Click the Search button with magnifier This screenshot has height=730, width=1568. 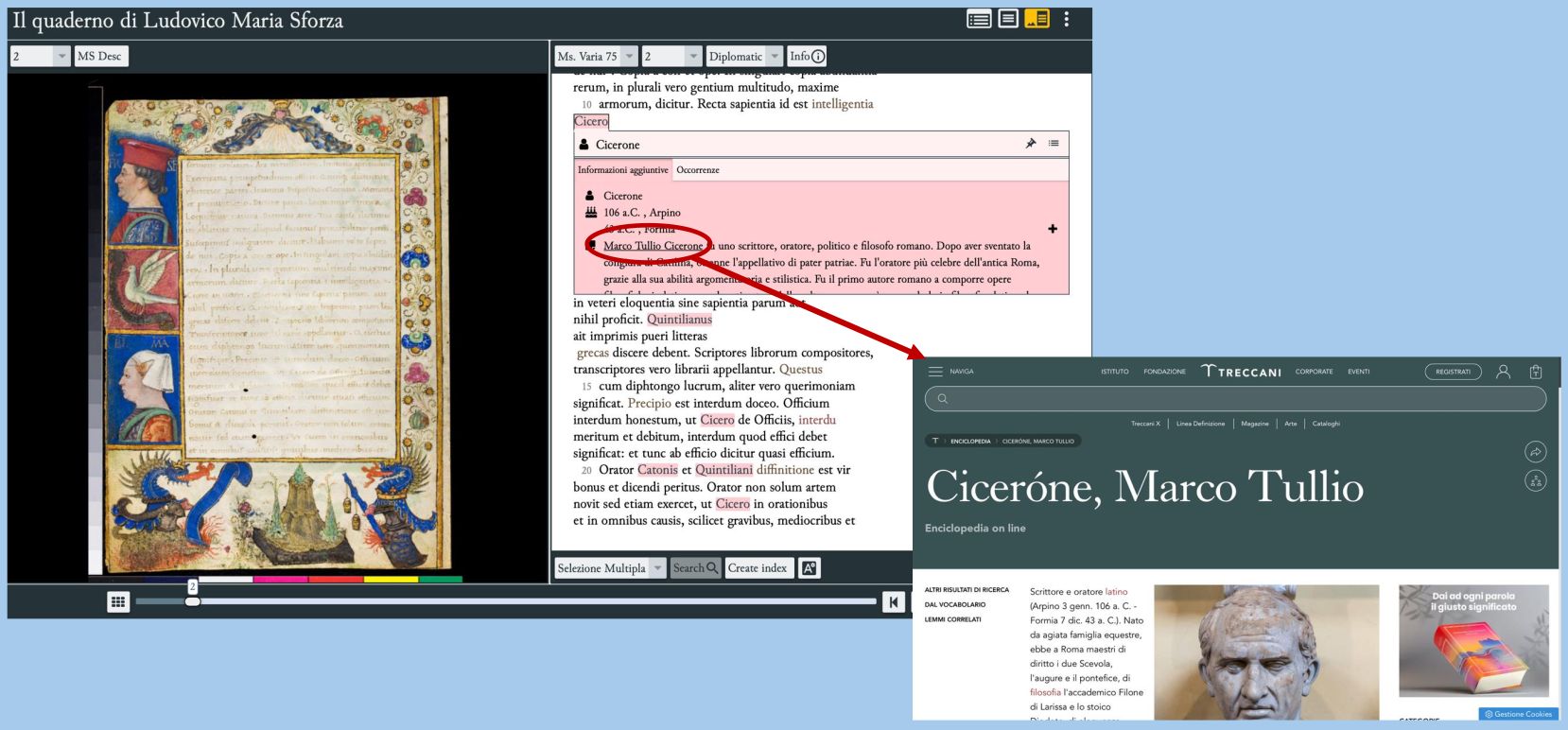pos(695,568)
